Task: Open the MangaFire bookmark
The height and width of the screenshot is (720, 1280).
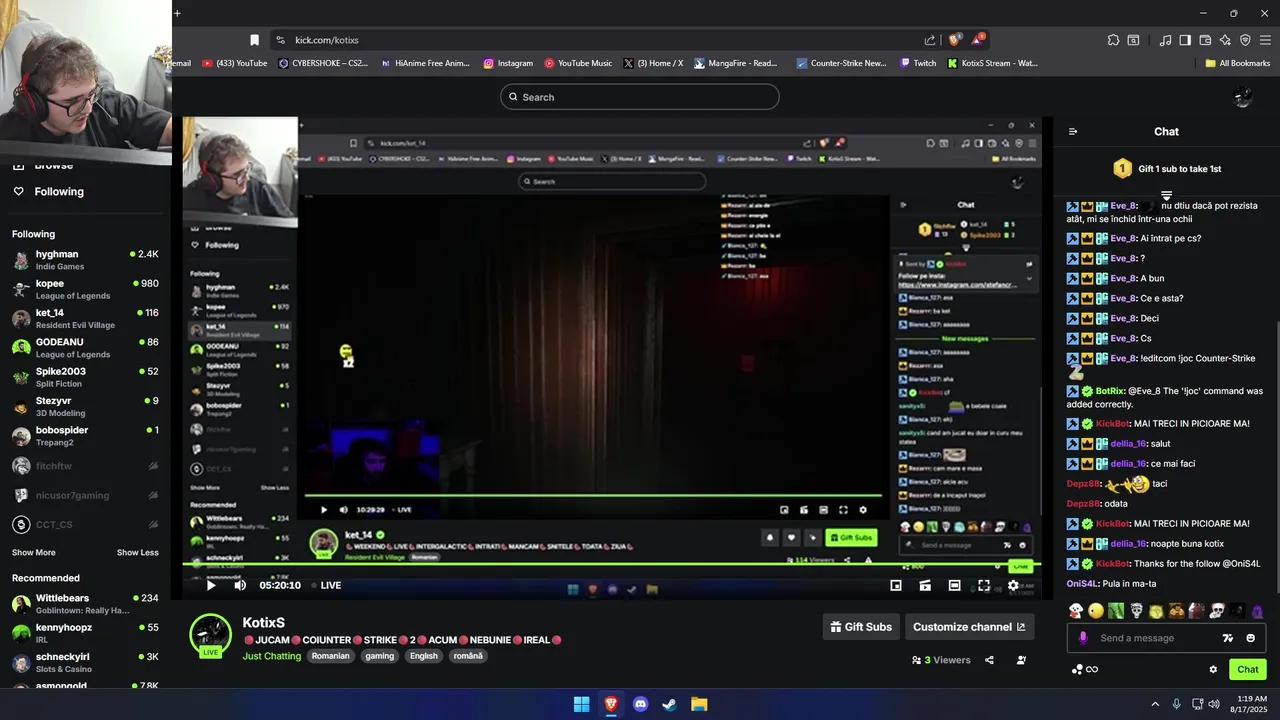Action: pyautogui.click(x=735, y=63)
